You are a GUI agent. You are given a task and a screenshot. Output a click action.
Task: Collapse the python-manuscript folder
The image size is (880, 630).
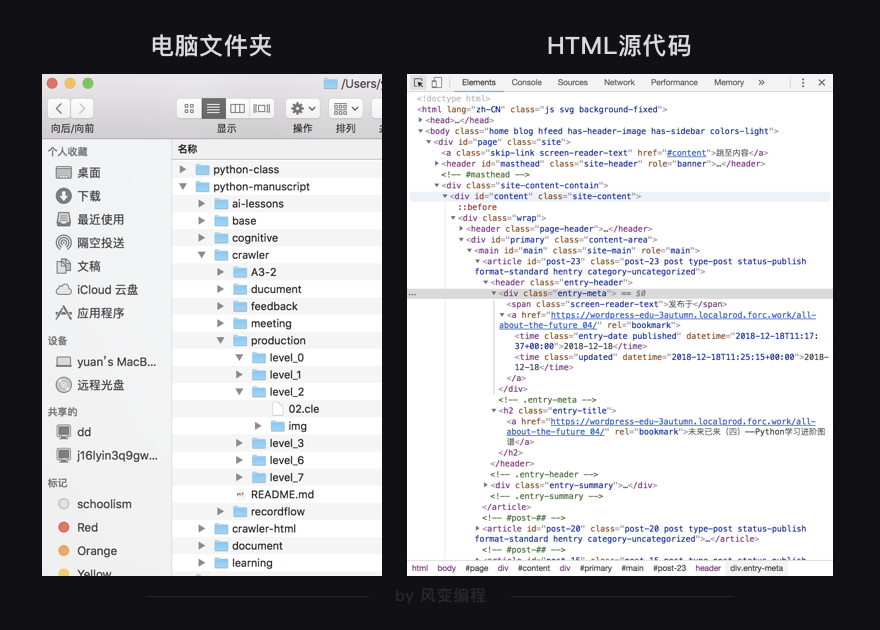[183, 186]
